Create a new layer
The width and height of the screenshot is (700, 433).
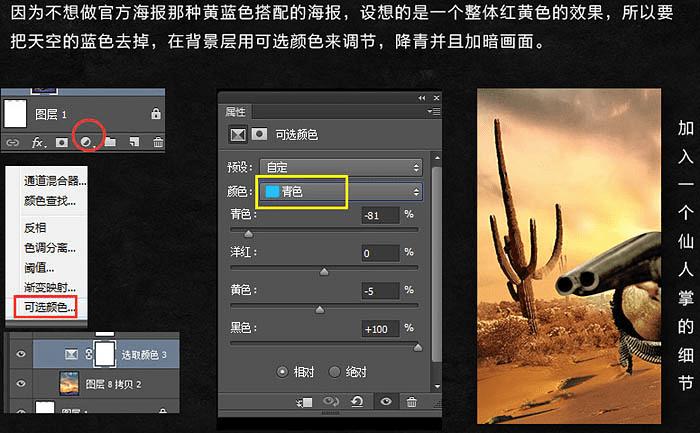[134, 142]
